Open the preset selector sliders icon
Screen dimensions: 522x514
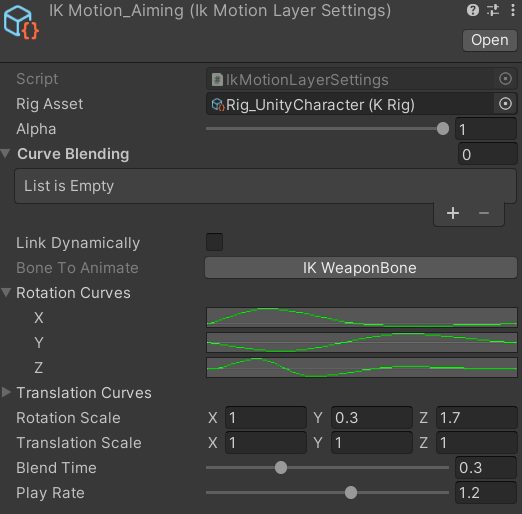(x=493, y=11)
